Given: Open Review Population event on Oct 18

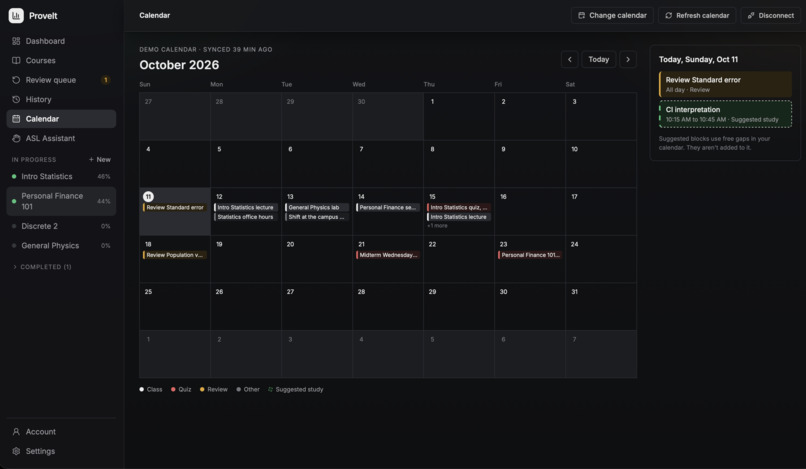Looking at the screenshot, I should (x=175, y=255).
